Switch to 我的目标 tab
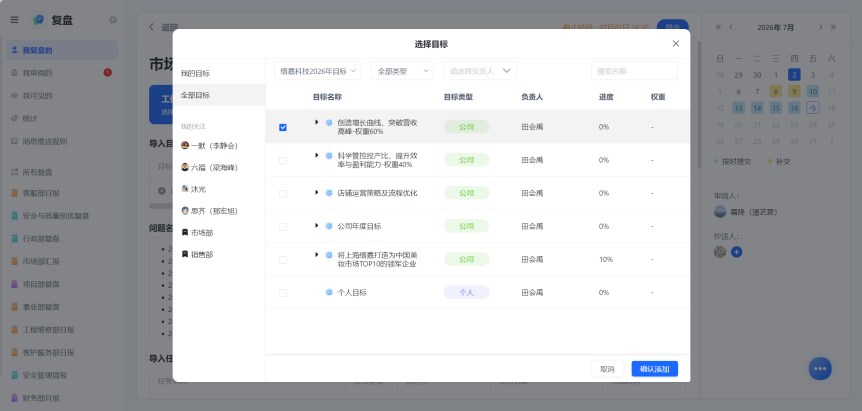 tap(219, 73)
